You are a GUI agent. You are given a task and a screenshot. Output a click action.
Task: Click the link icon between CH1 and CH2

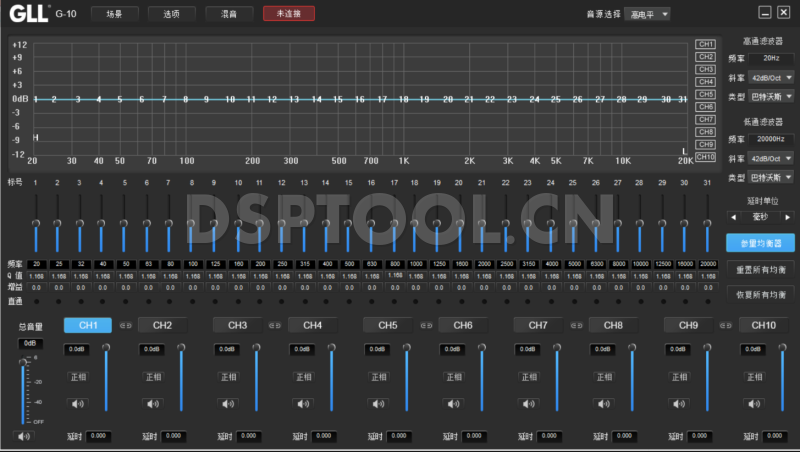pyautogui.click(x=126, y=325)
